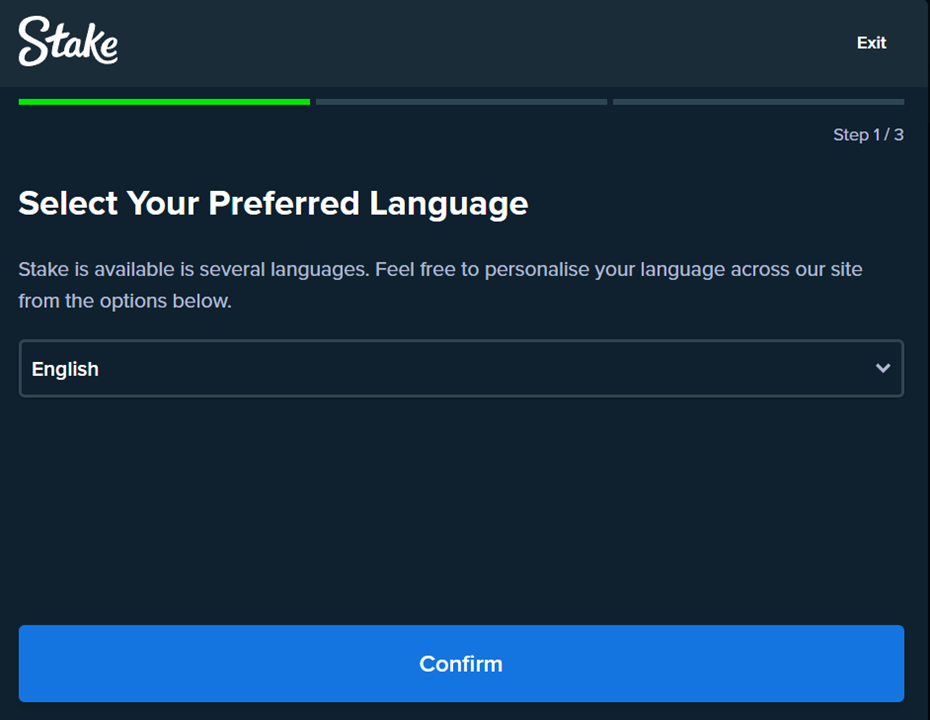Viewport: 930px width, 720px height.
Task: Click the English selected value text
Action: click(x=65, y=369)
